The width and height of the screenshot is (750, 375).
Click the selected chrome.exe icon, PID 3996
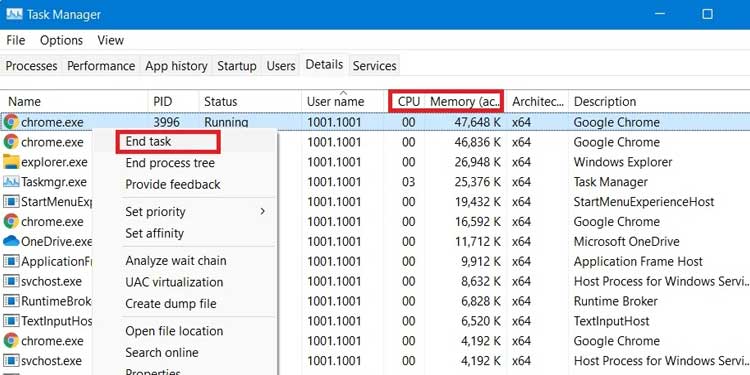pos(11,122)
